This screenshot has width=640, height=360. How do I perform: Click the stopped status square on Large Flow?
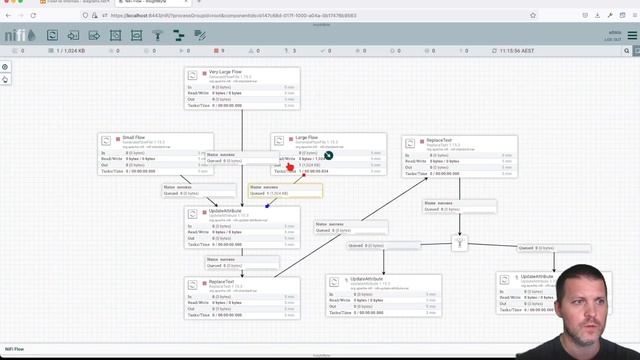click(291, 139)
